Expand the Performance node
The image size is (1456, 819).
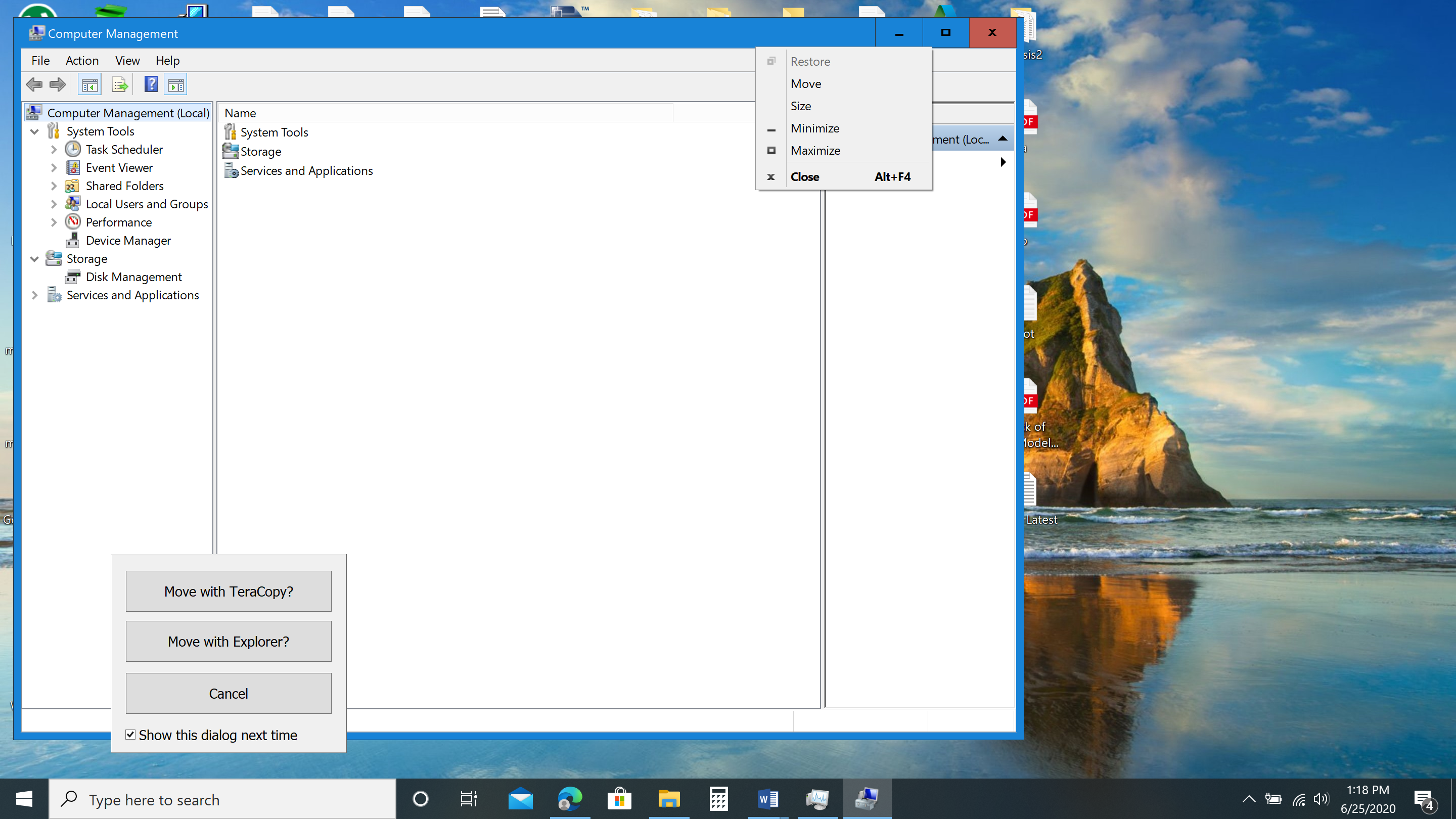54,222
